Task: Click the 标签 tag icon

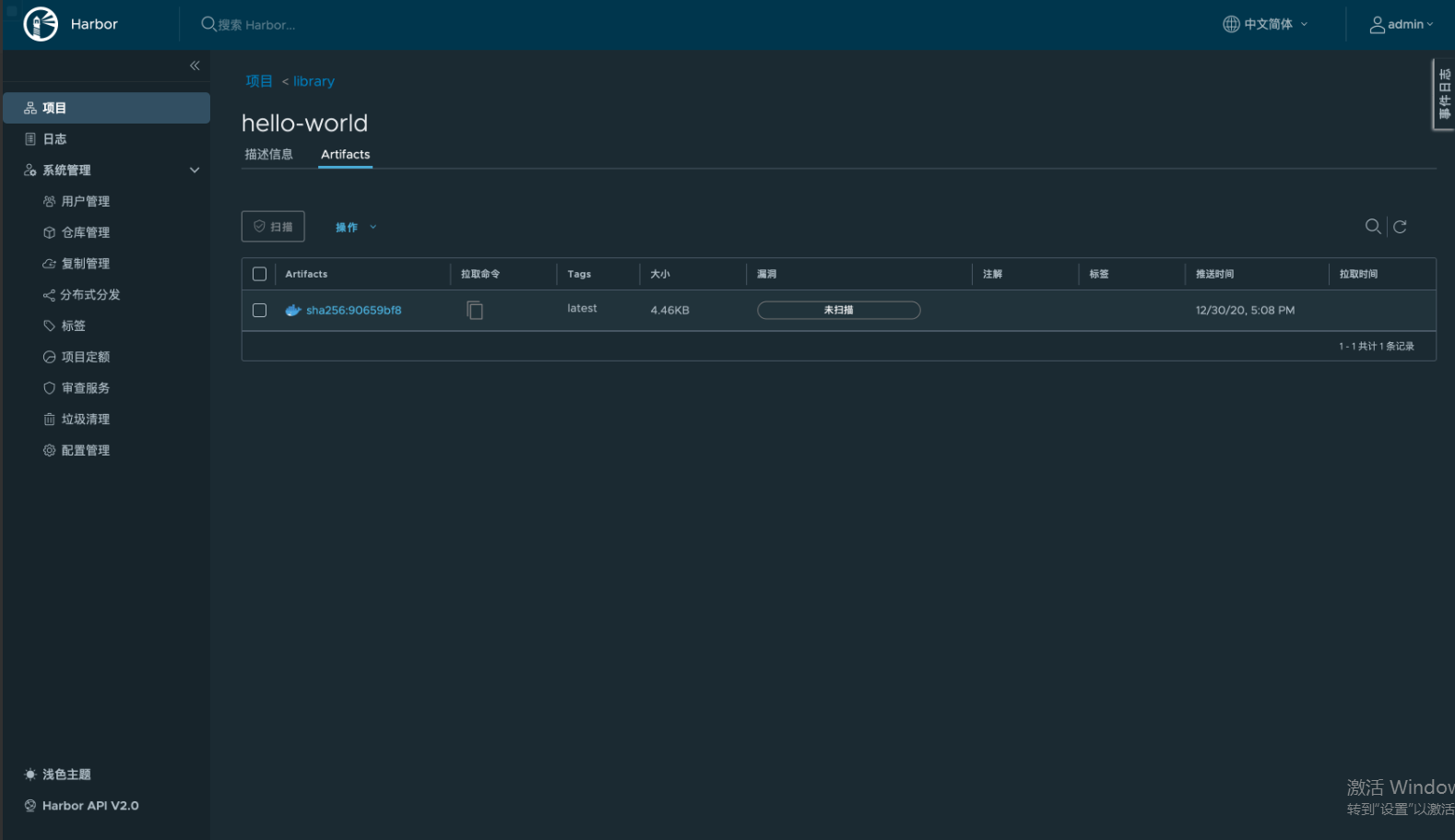Action: pyautogui.click(x=50, y=325)
